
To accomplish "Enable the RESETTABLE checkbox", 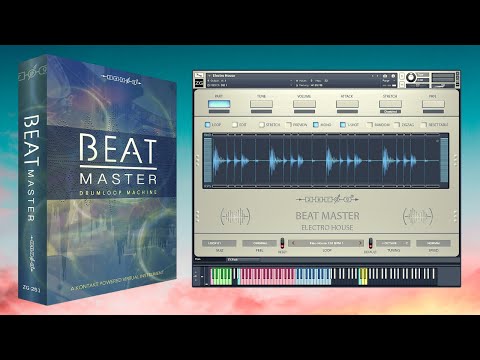I will [x=424, y=125].
